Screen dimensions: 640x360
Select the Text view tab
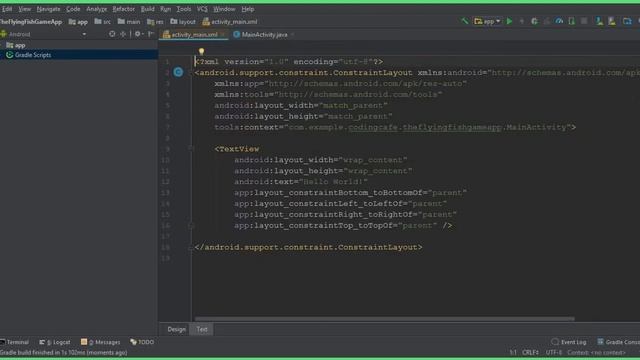(202, 329)
